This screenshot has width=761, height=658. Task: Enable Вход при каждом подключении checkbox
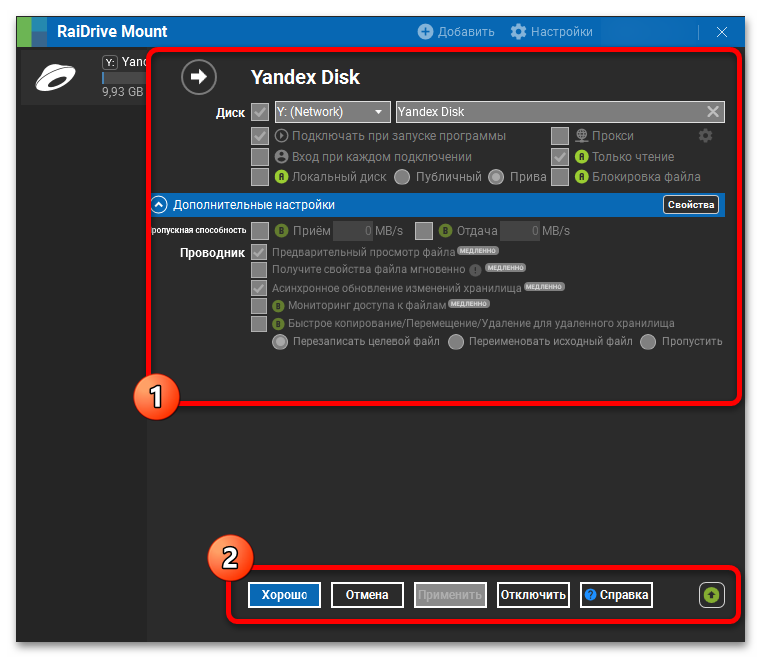pos(260,157)
